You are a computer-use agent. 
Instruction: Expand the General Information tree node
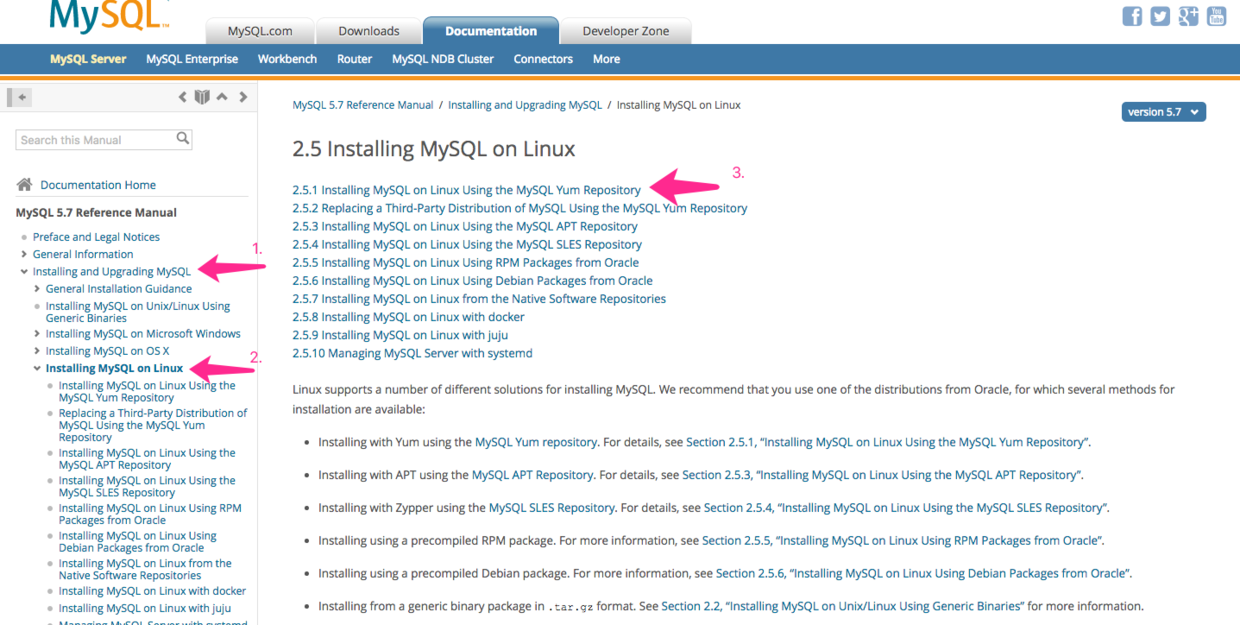24,254
